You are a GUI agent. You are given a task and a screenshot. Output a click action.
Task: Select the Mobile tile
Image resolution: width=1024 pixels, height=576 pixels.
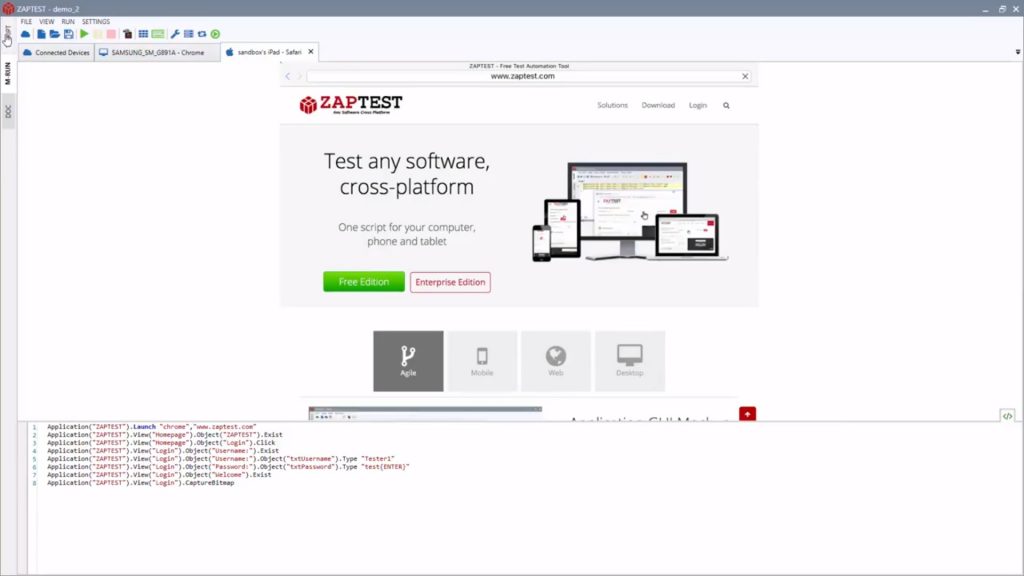(x=482, y=361)
